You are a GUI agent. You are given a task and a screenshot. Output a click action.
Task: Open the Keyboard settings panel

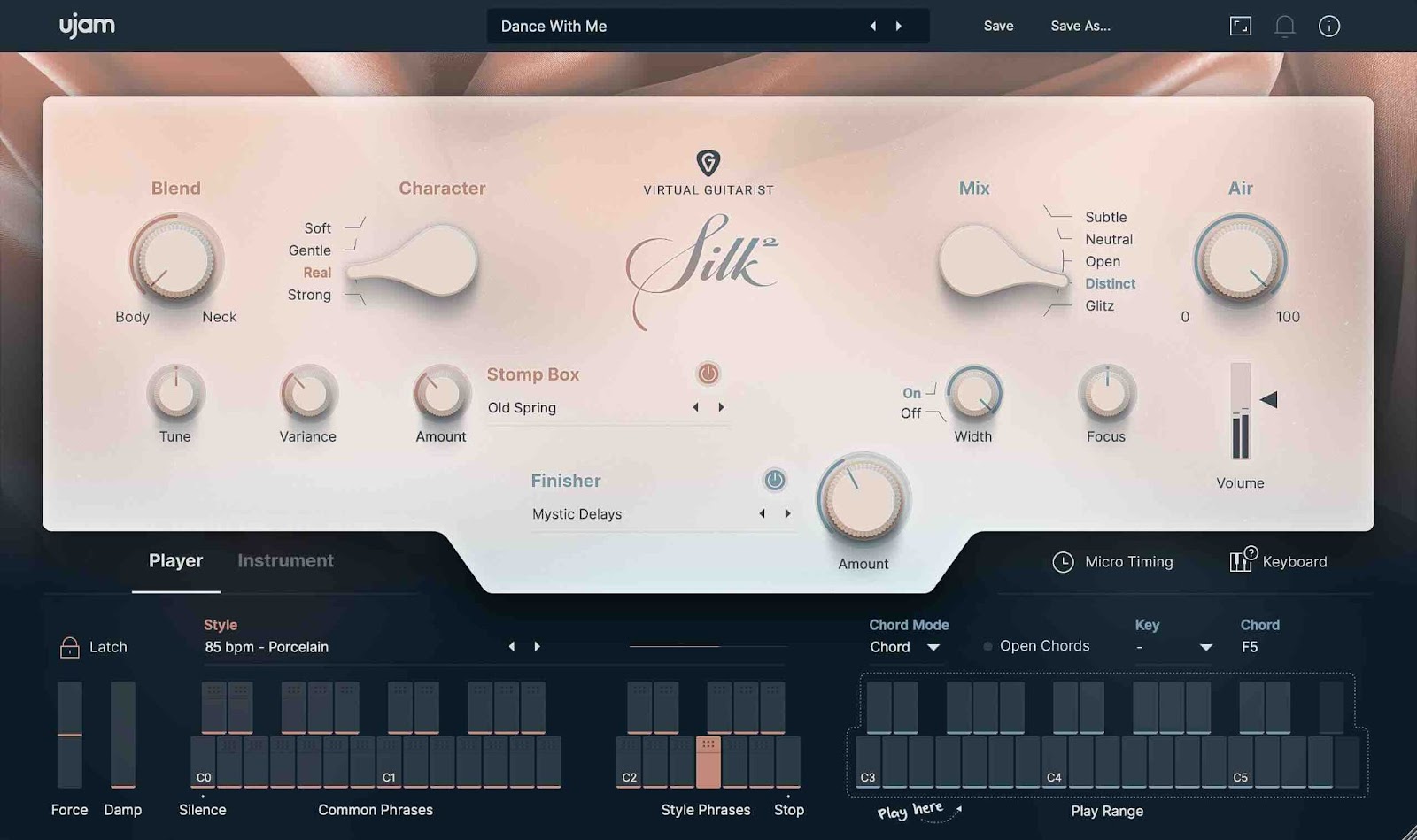[x=1278, y=561]
